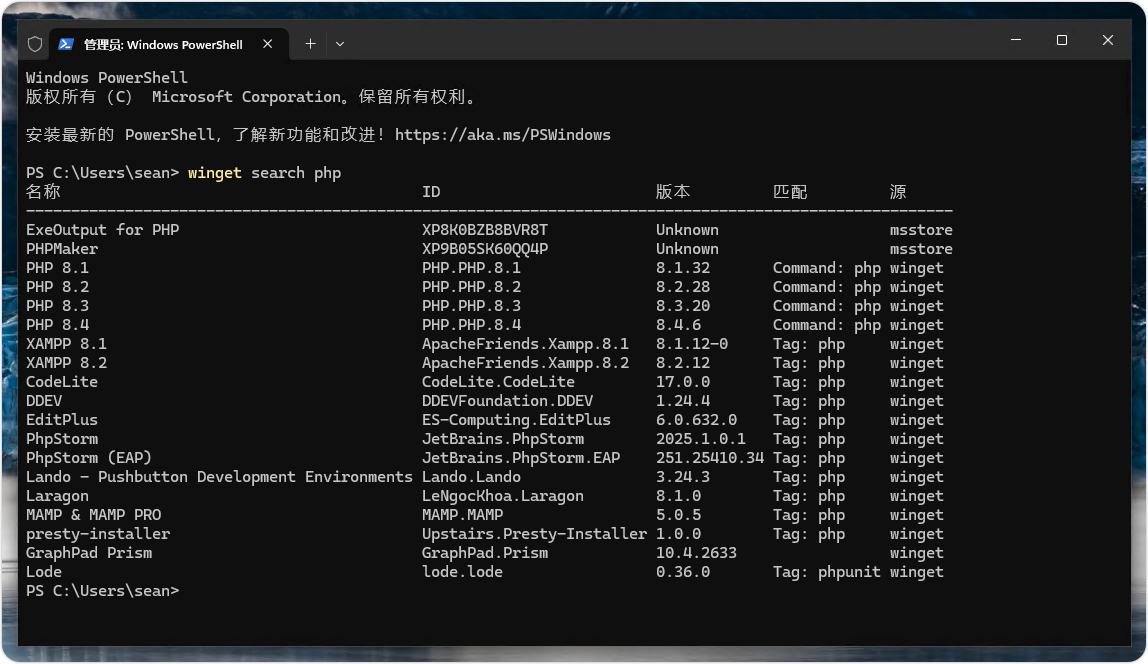Click the 'winget' command text
1148x664 pixels.
pyautogui.click(x=215, y=173)
